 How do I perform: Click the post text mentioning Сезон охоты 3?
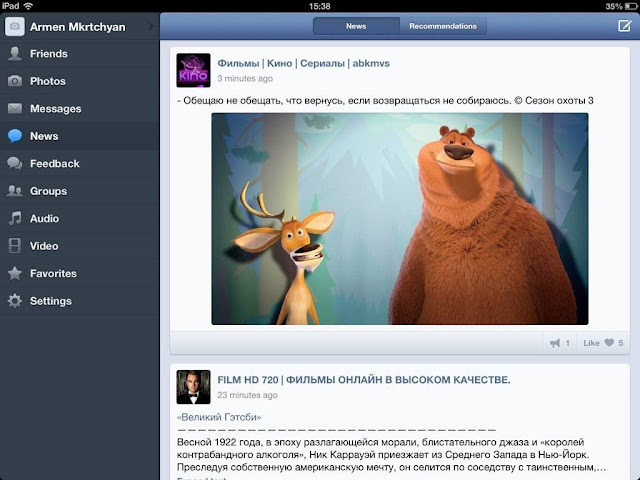[x=385, y=100]
